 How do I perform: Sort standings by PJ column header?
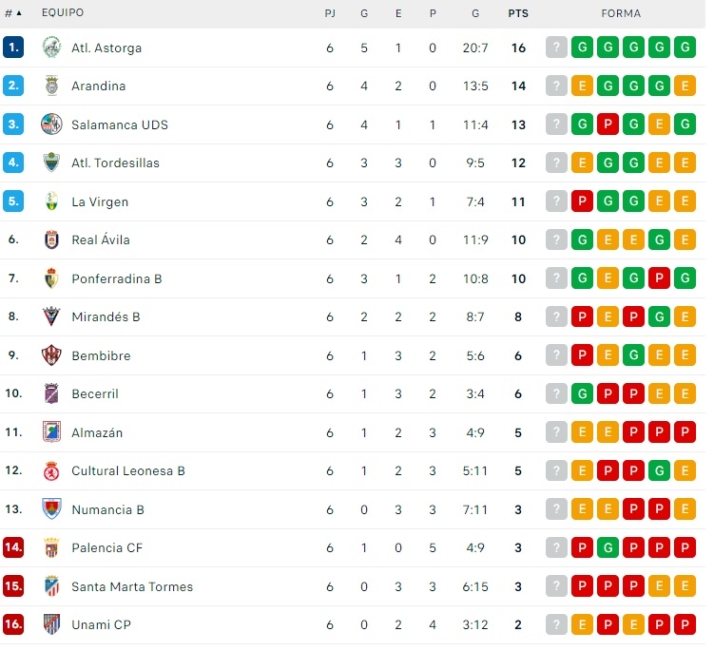[x=330, y=13]
